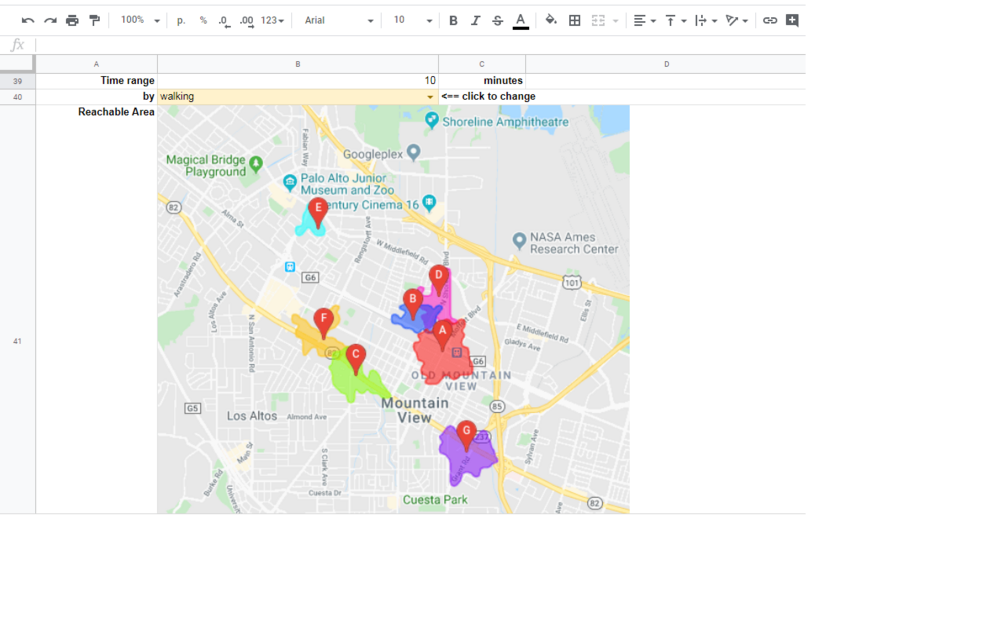The height and width of the screenshot is (628, 1005).
Task: Select row 40 header
Action: (x=17, y=97)
